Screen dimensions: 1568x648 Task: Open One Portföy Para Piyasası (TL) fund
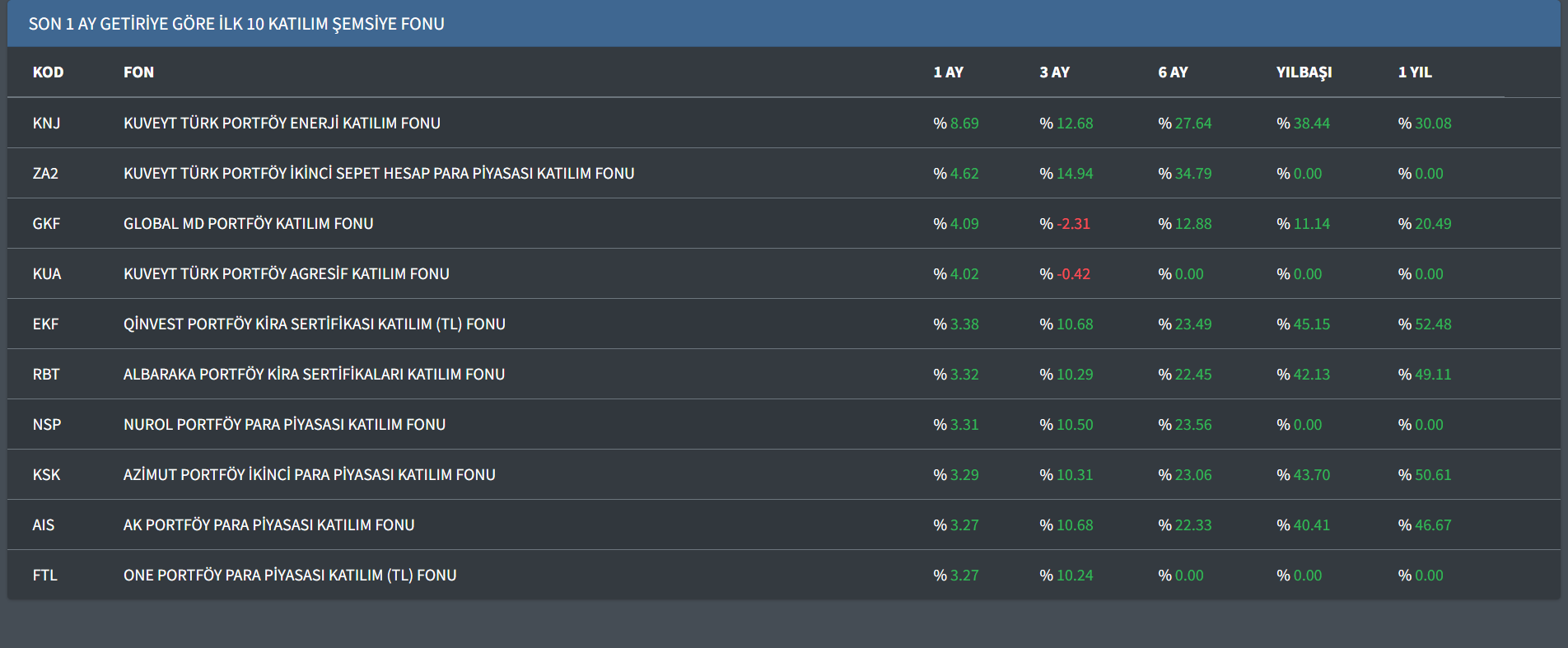point(289,576)
